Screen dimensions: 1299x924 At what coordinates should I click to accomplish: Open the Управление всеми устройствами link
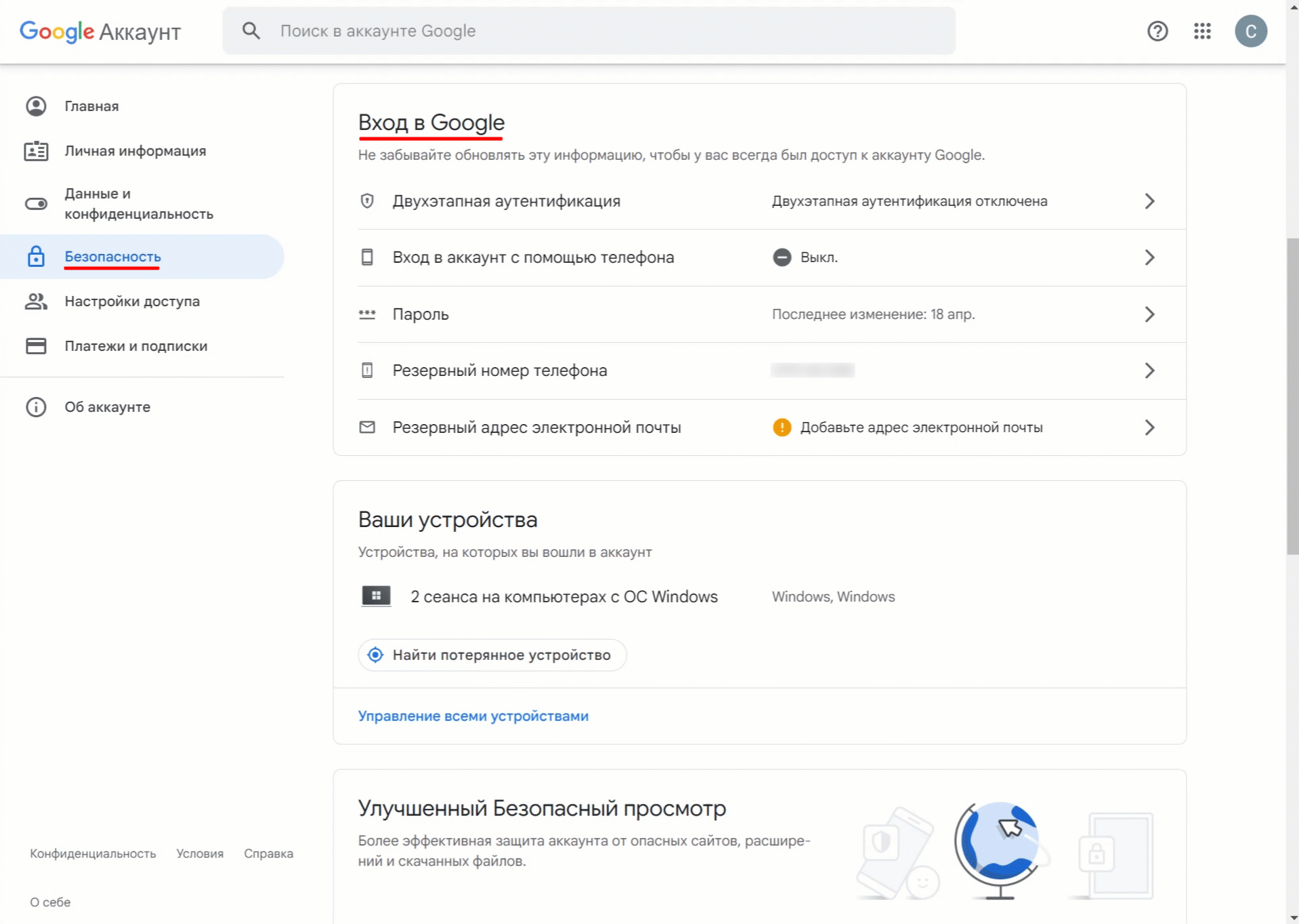pyautogui.click(x=473, y=716)
